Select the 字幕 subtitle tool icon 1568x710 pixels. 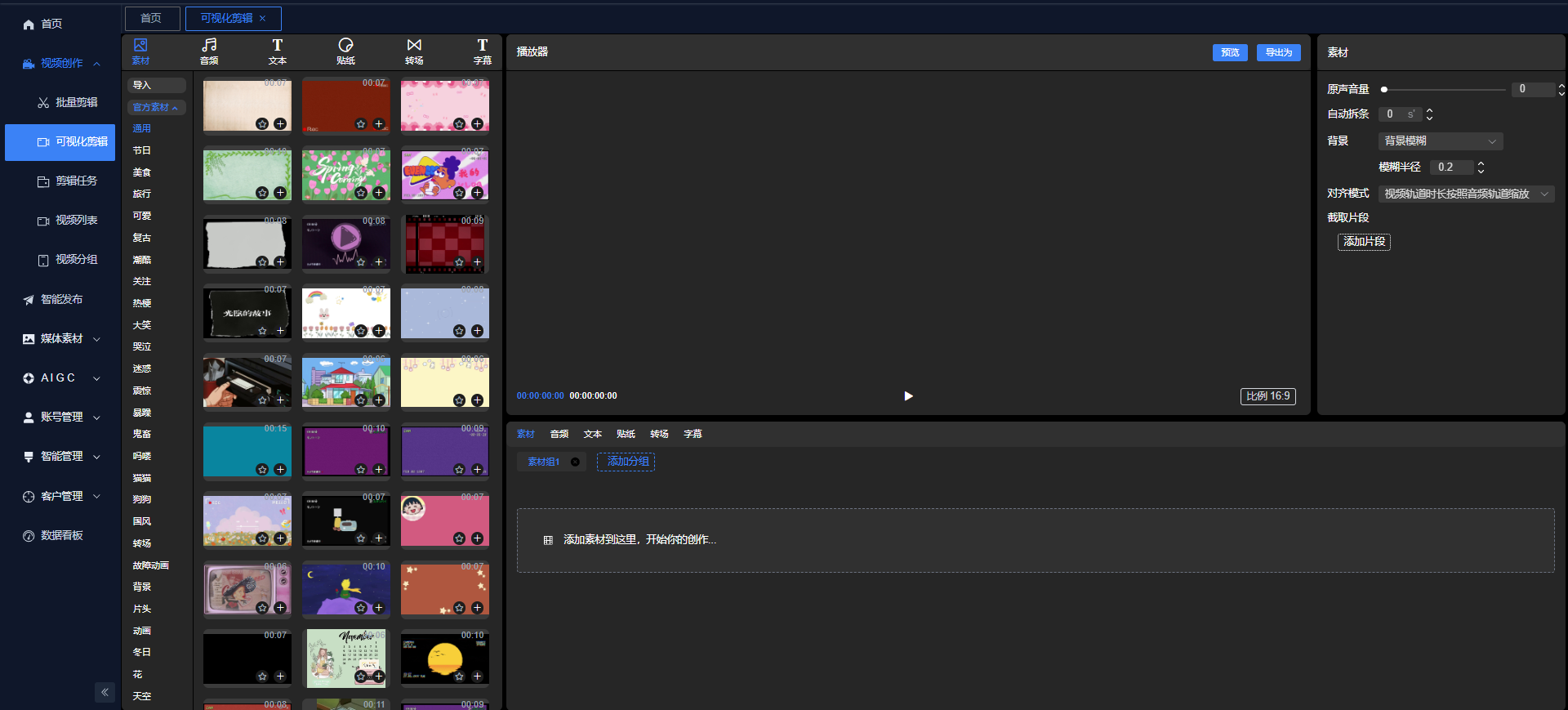(x=482, y=51)
